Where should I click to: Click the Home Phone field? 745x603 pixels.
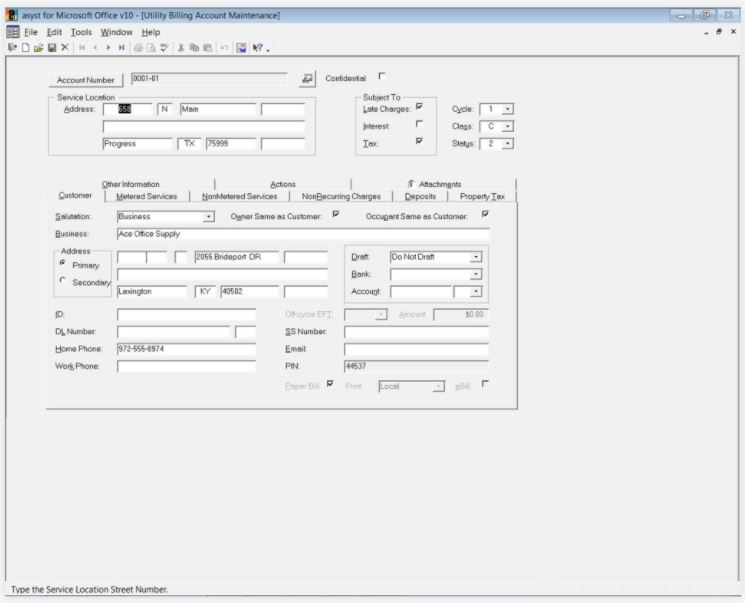pos(186,349)
